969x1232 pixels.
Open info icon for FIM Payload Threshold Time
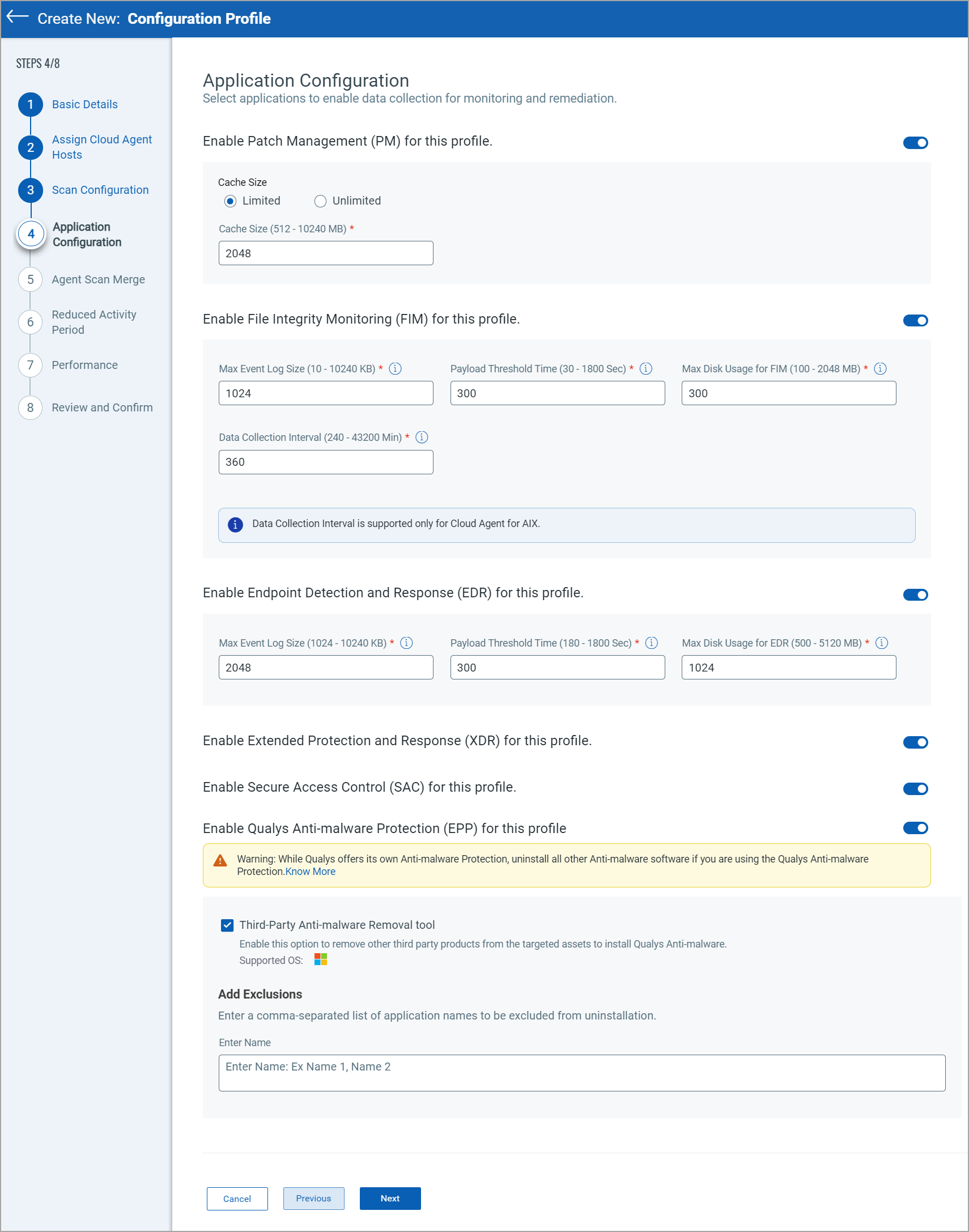point(645,369)
